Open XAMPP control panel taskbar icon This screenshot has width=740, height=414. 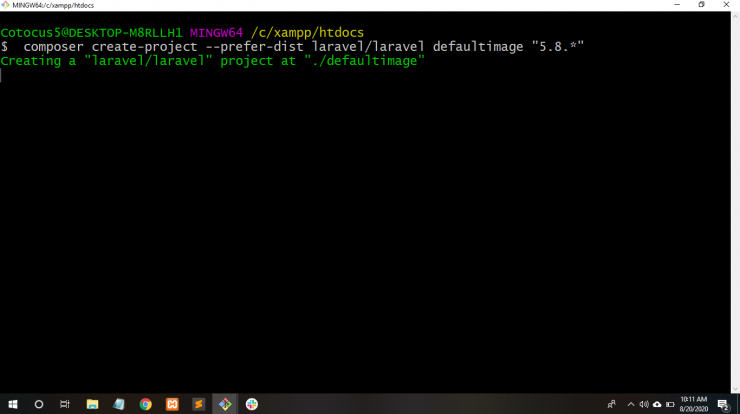coord(172,404)
